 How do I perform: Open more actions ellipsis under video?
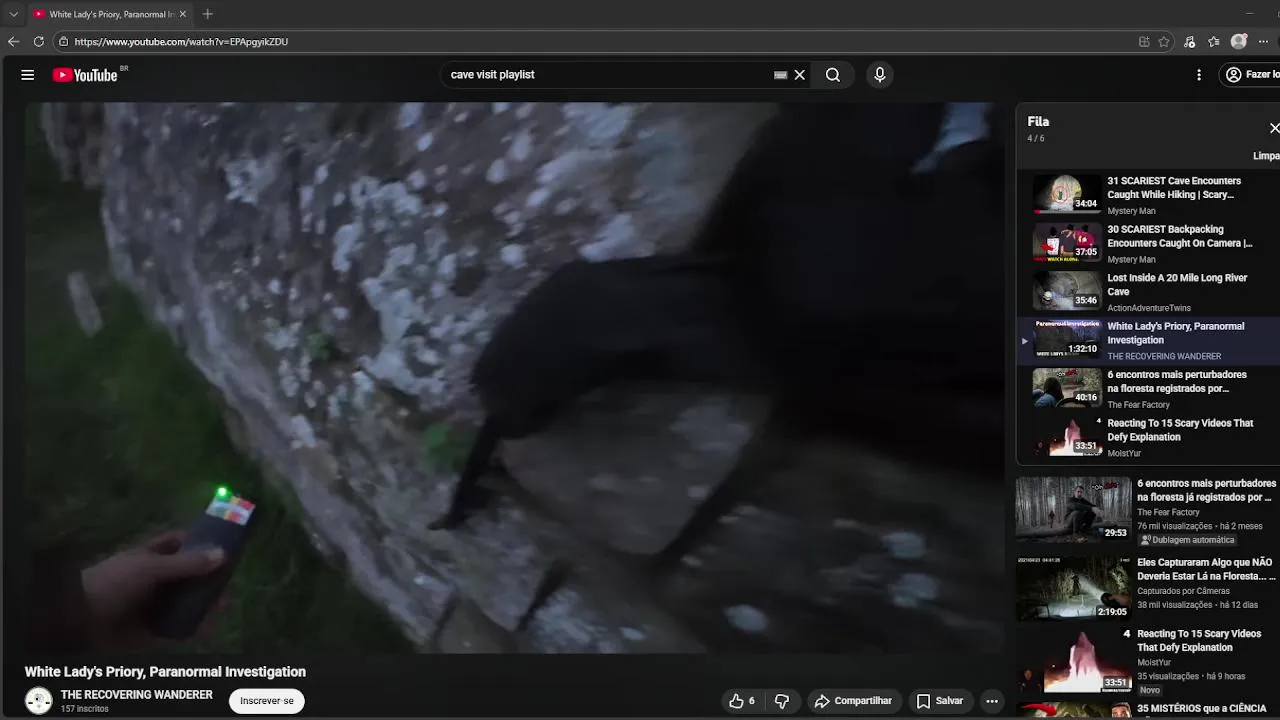tap(992, 701)
